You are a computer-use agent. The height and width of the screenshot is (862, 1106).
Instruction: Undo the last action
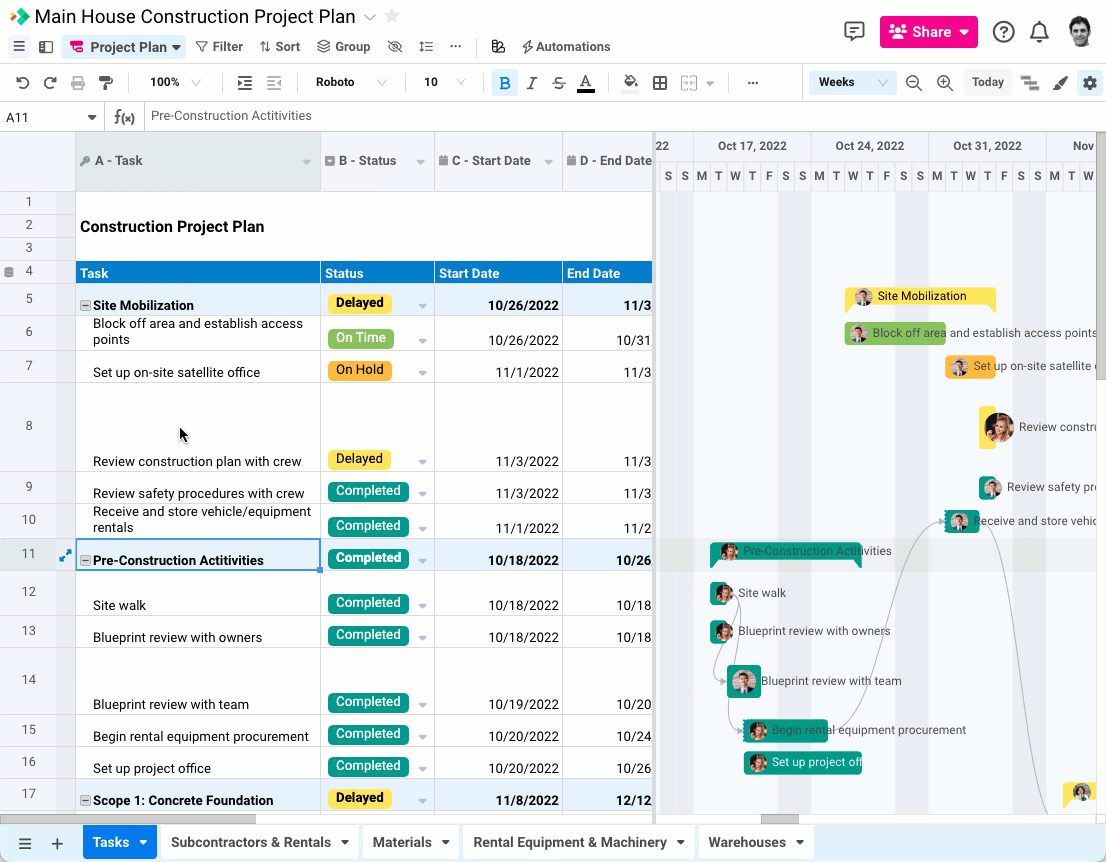click(x=23, y=83)
